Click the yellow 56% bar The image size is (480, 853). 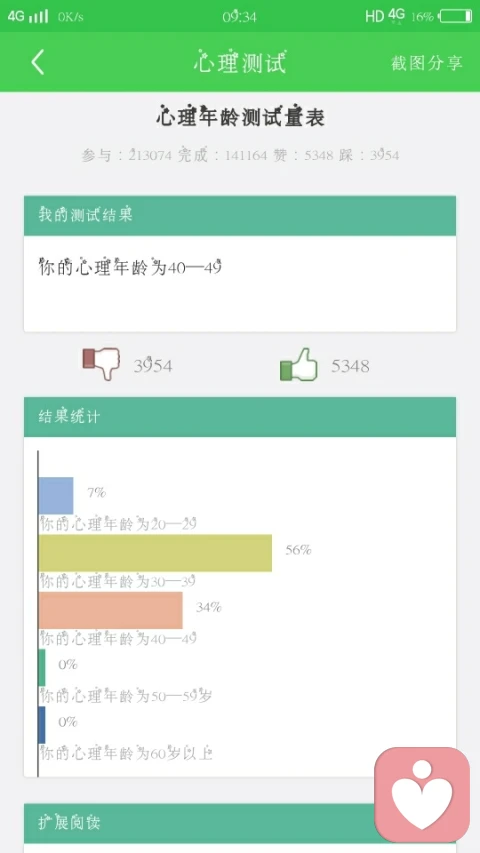(x=155, y=553)
